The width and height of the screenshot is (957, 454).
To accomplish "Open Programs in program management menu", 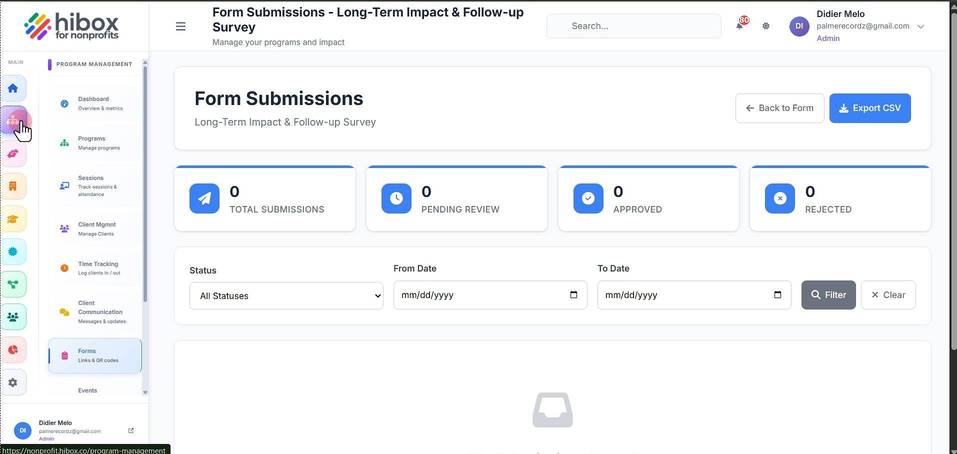I will pyautogui.click(x=95, y=143).
